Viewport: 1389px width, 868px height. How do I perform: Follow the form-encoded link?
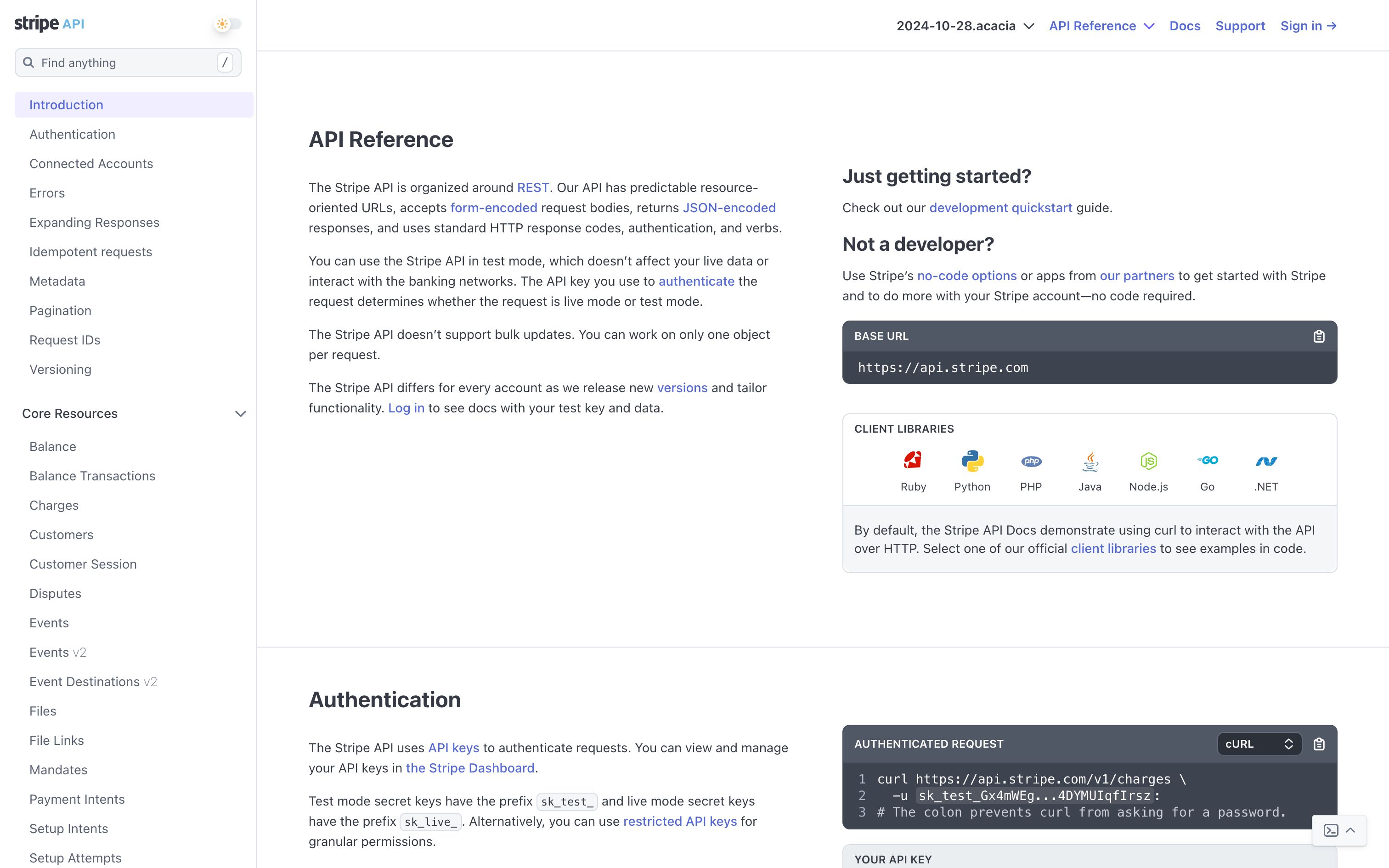494,208
